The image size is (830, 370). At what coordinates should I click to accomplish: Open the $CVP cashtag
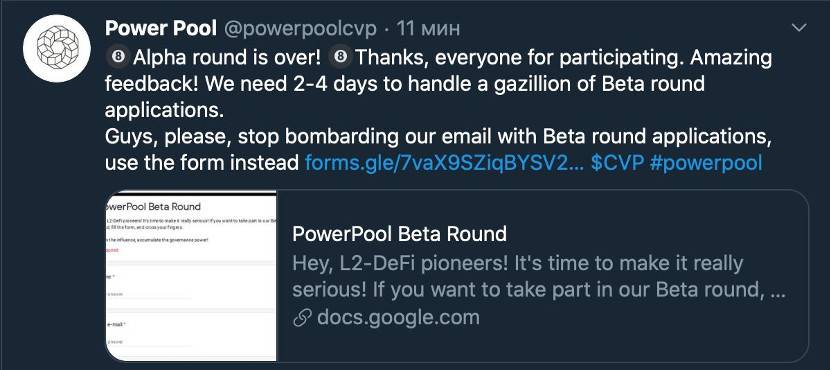[x=617, y=163]
